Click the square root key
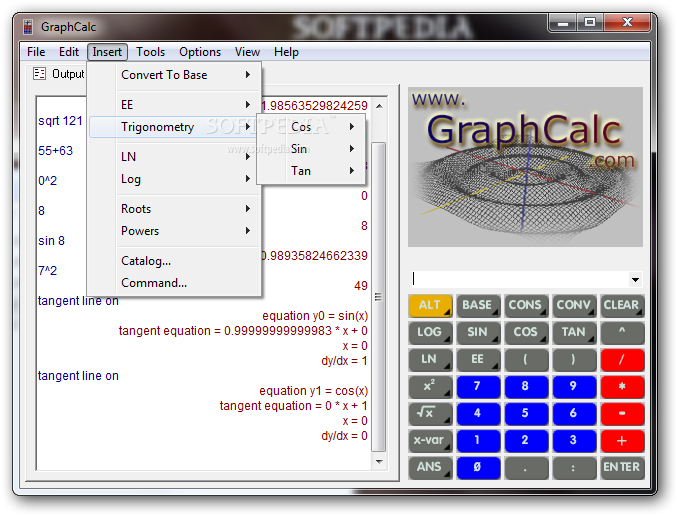 [x=430, y=413]
